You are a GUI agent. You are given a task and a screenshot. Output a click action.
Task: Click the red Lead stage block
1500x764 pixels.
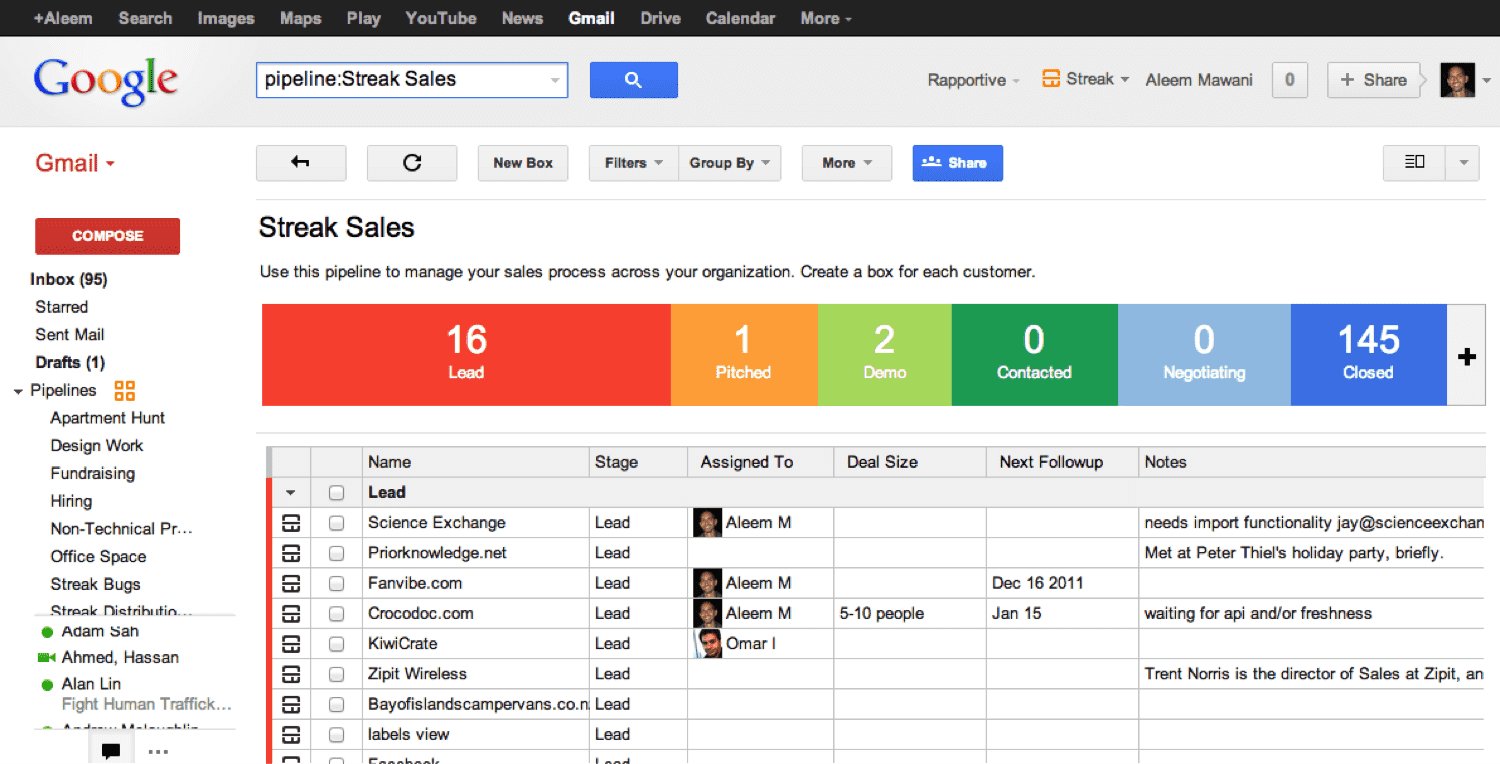tap(466, 355)
